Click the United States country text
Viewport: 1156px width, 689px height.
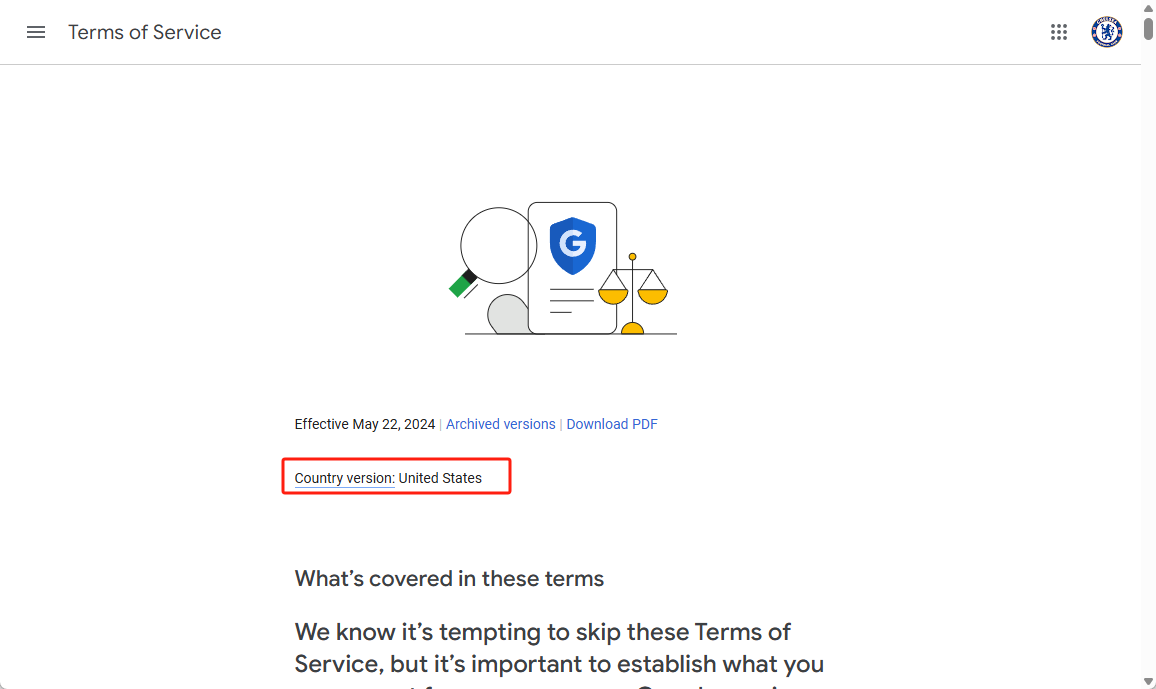coord(440,478)
